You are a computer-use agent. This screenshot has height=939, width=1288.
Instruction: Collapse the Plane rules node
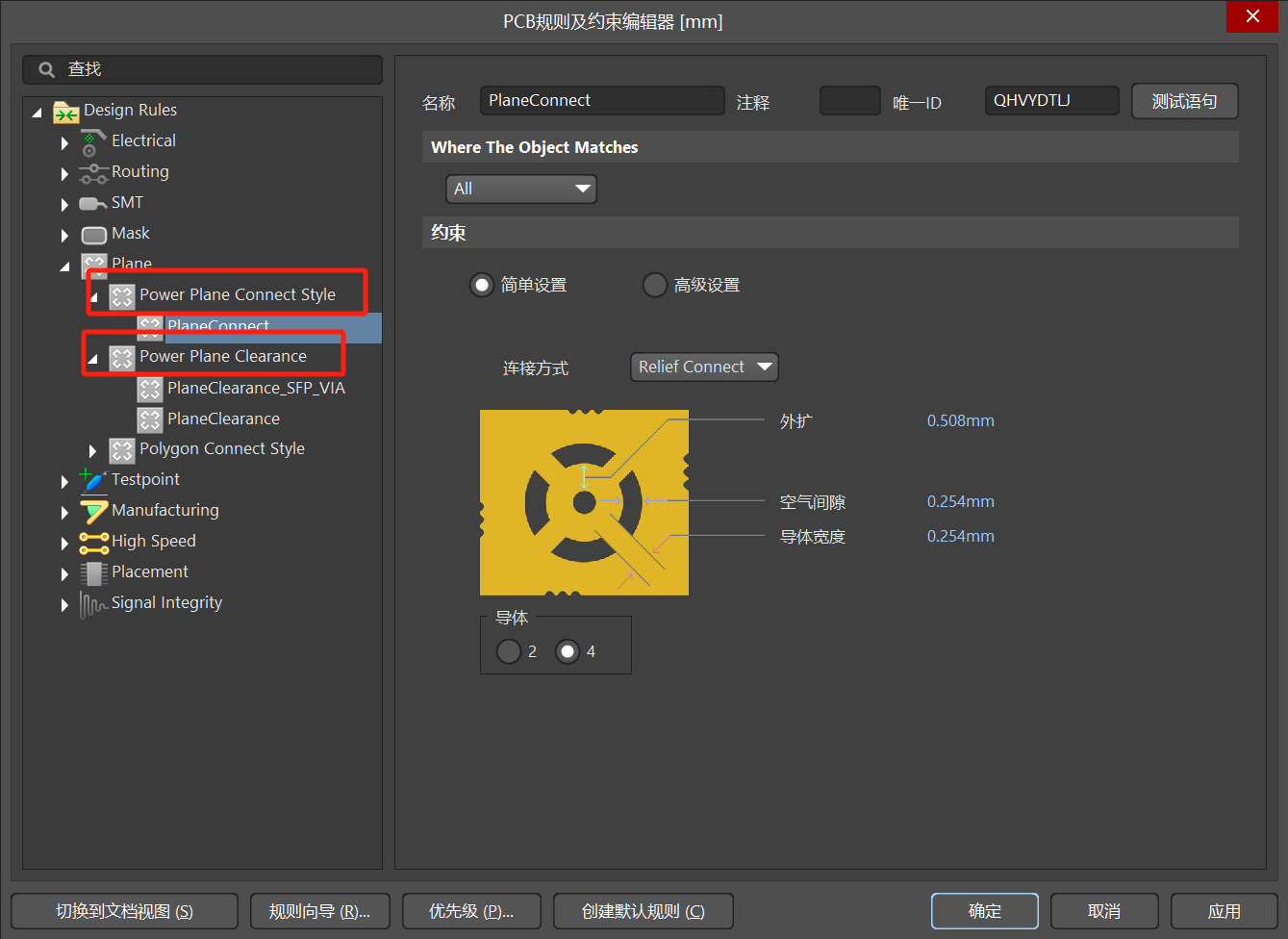[x=64, y=266]
